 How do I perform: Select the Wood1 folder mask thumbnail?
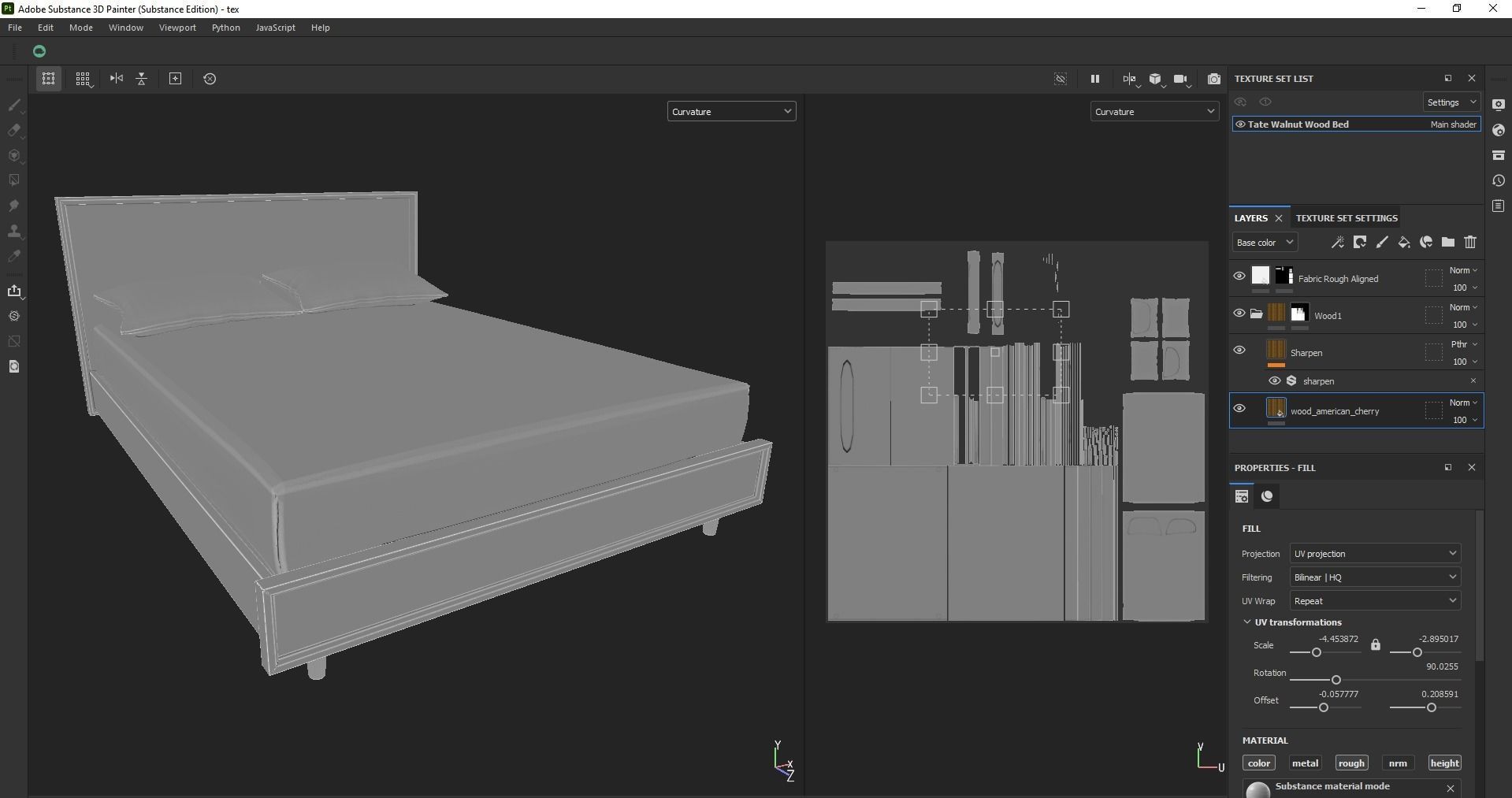click(x=1299, y=314)
